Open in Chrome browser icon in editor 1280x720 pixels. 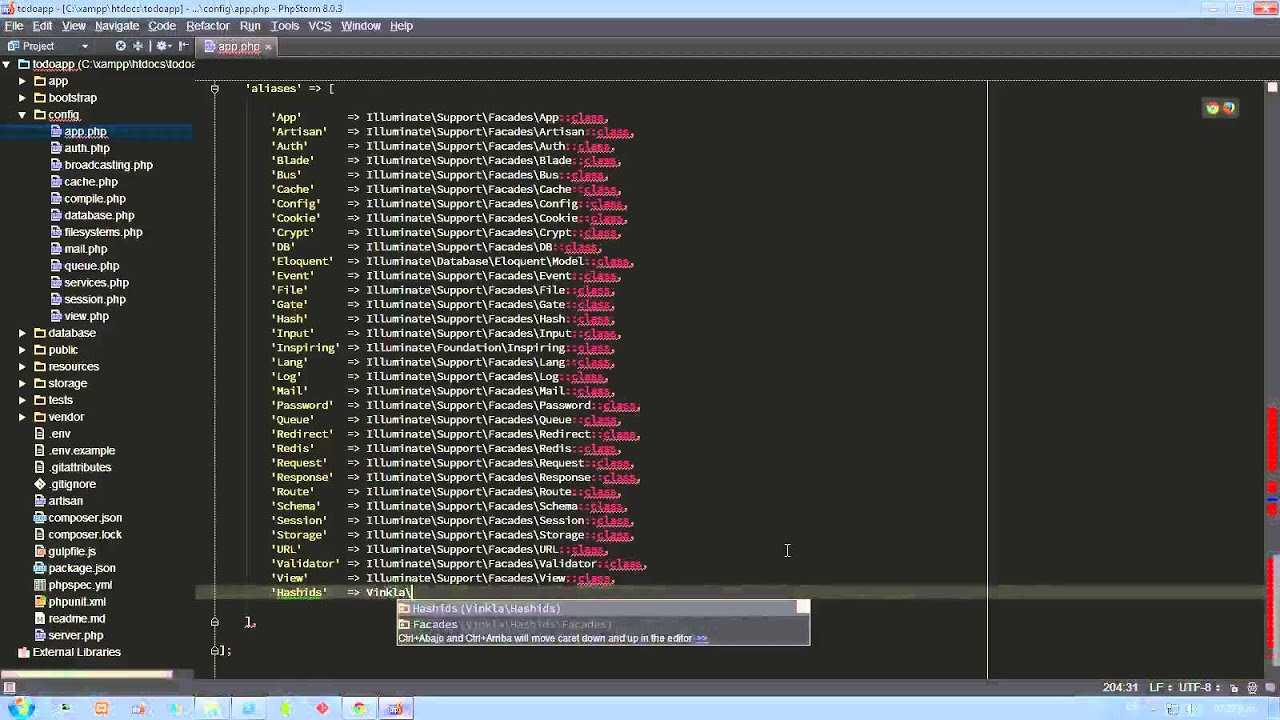(x=1213, y=108)
